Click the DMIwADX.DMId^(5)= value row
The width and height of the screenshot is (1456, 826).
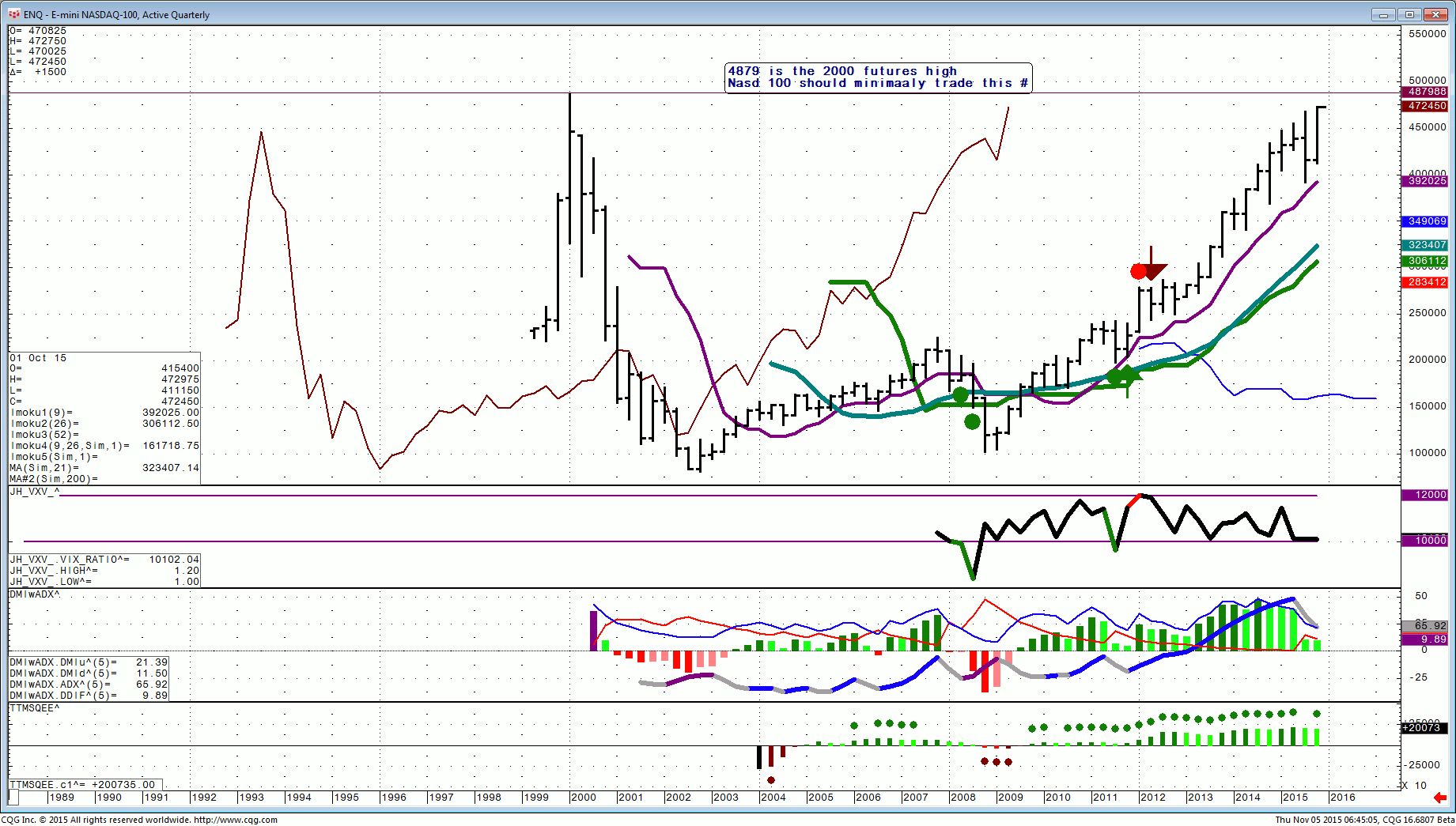point(89,673)
